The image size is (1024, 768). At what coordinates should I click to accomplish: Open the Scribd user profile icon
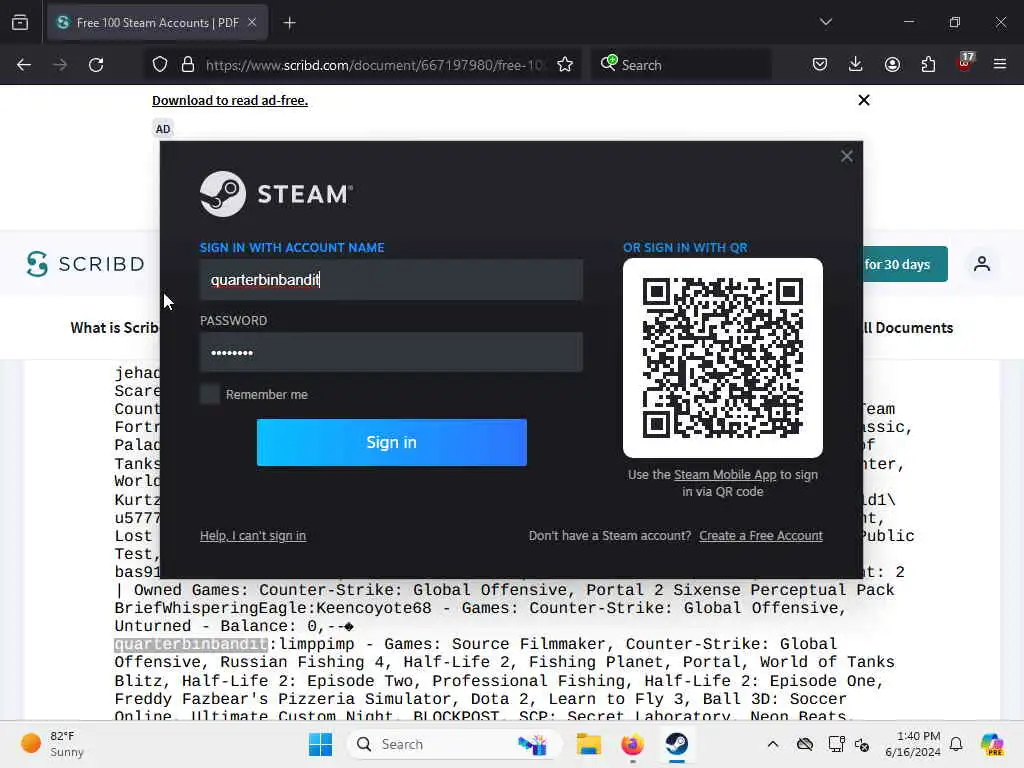click(982, 264)
